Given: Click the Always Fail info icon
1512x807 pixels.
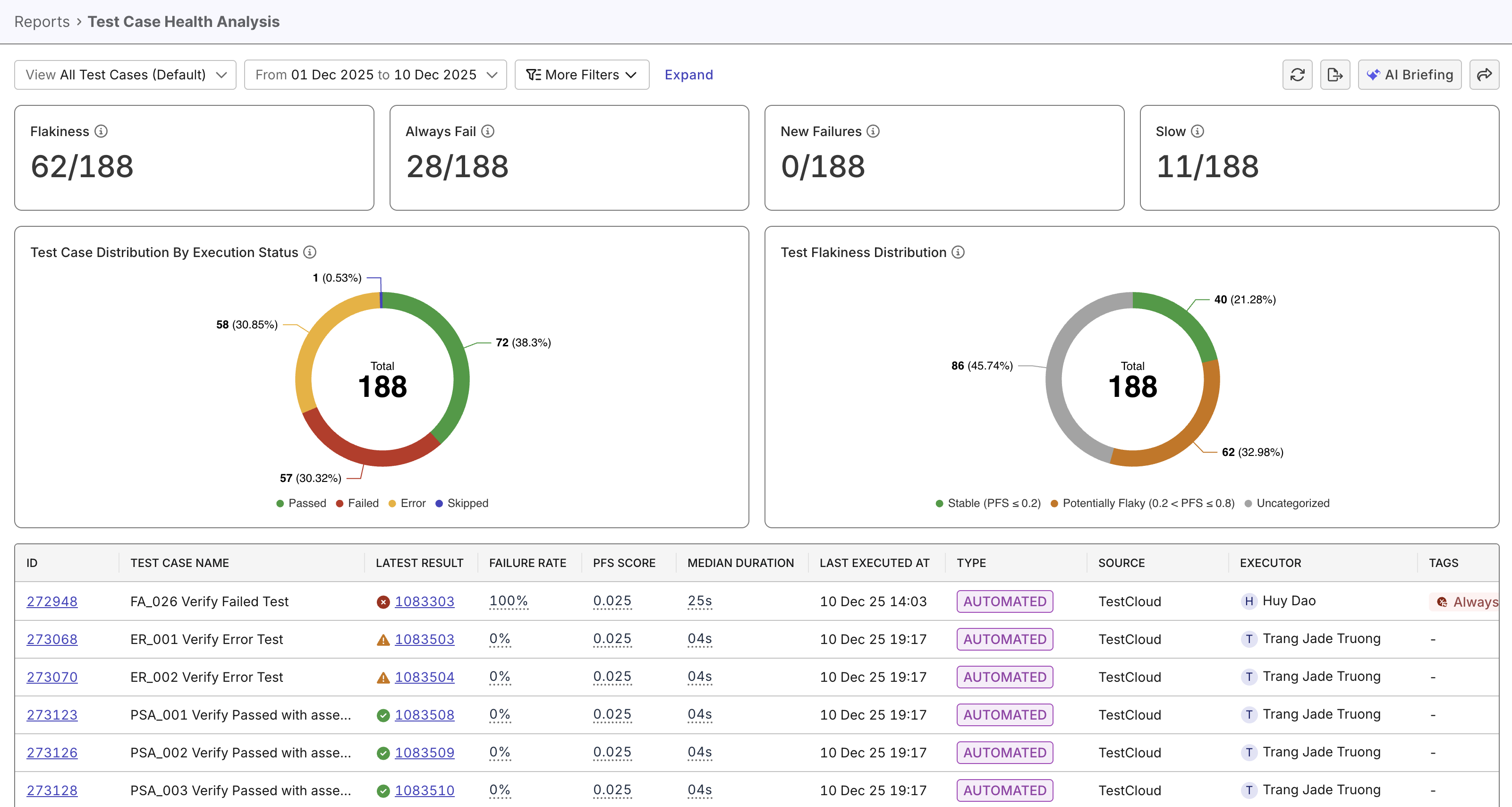Looking at the screenshot, I should [488, 131].
